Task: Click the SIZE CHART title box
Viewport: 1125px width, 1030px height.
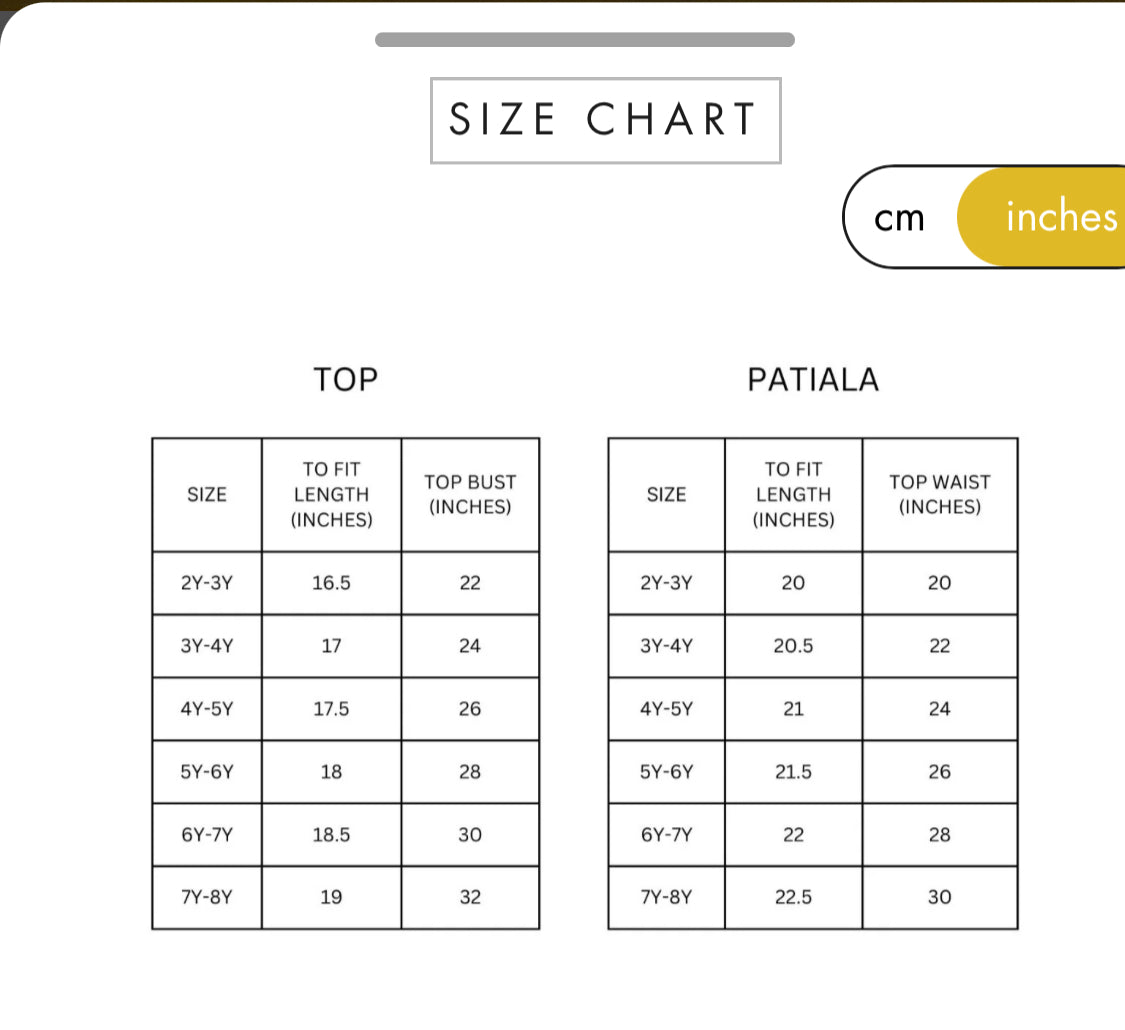Action: point(605,120)
